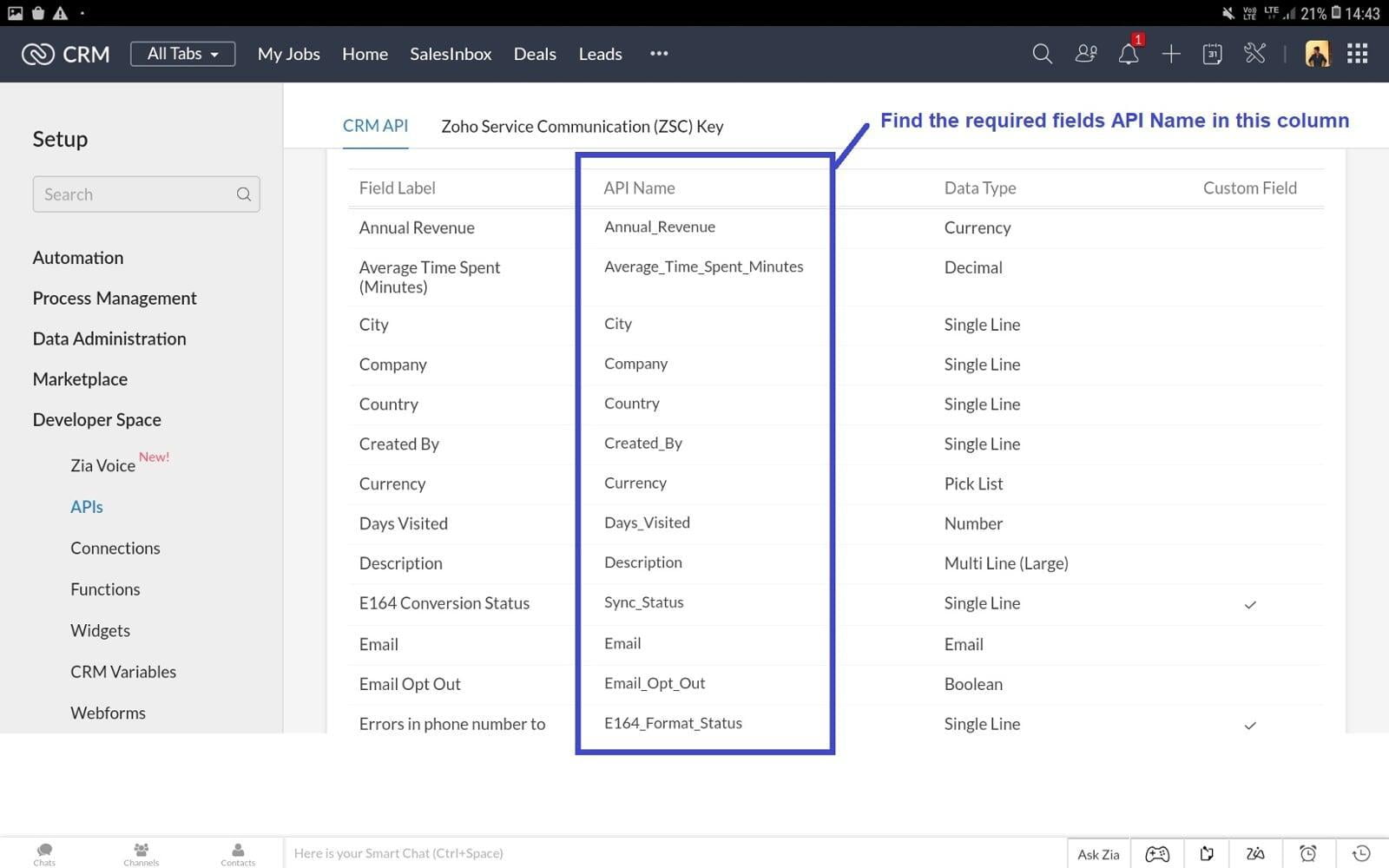Viewport: 1389px width, 868px height.
Task: Open Channels in the bottom bar
Action: [x=141, y=854]
